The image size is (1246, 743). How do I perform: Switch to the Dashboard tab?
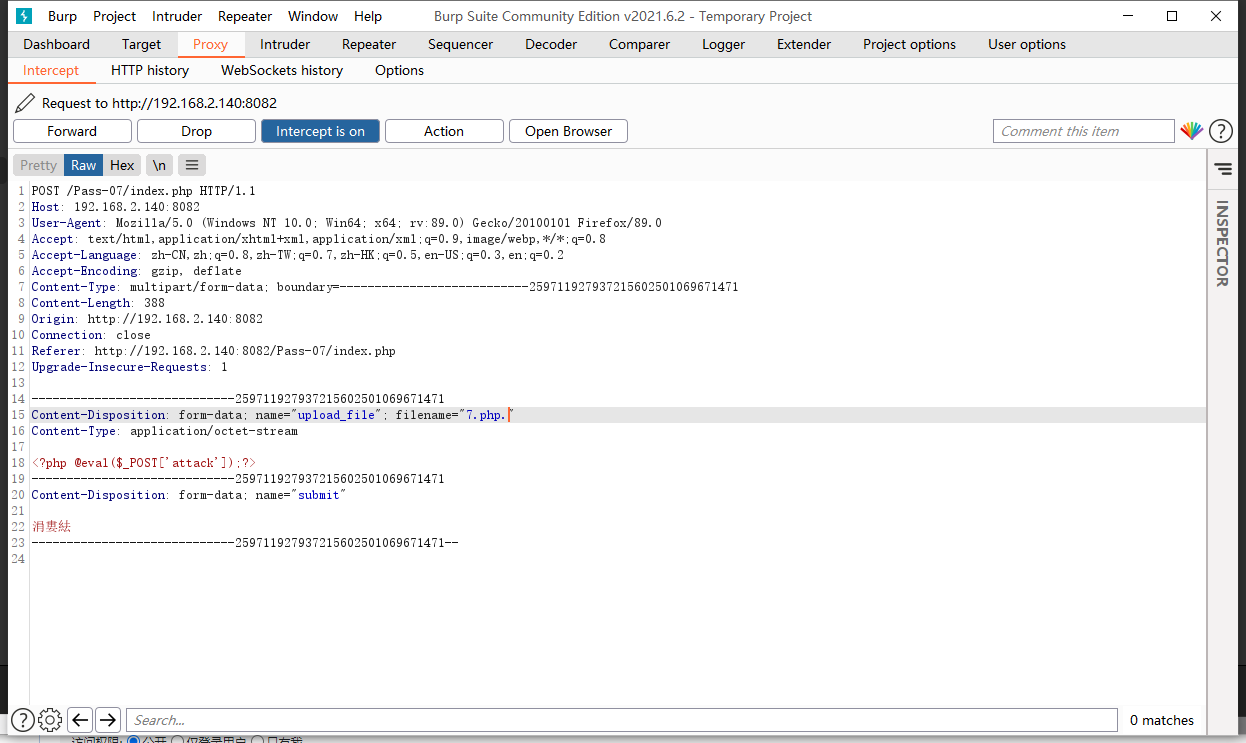(x=57, y=44)
